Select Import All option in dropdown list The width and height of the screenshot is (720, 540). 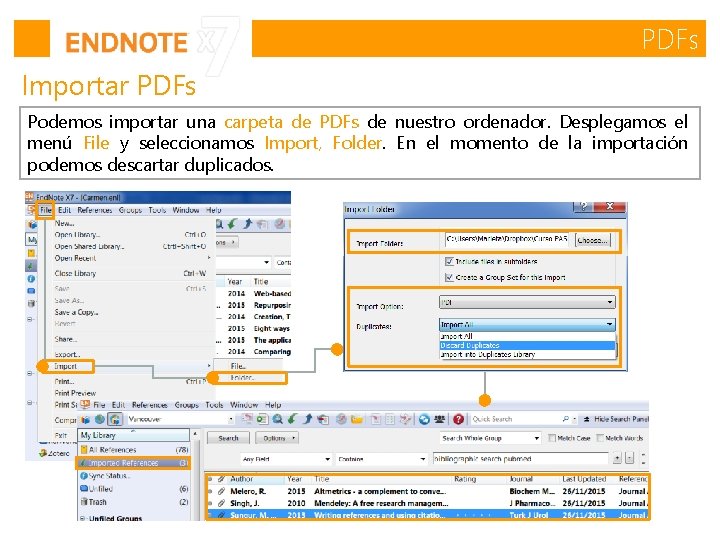(527, 337)
